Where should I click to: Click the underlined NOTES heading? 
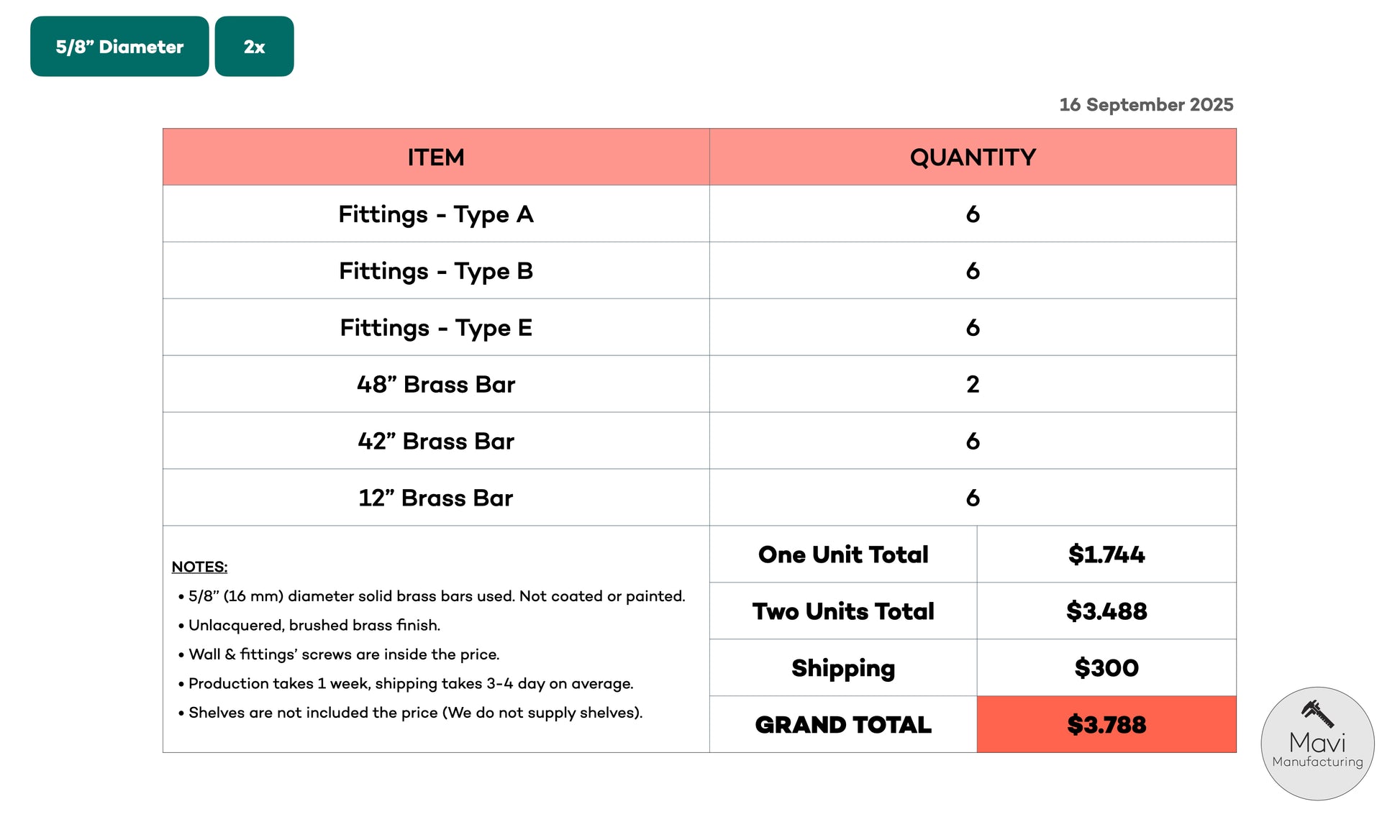tap(199, 567)
